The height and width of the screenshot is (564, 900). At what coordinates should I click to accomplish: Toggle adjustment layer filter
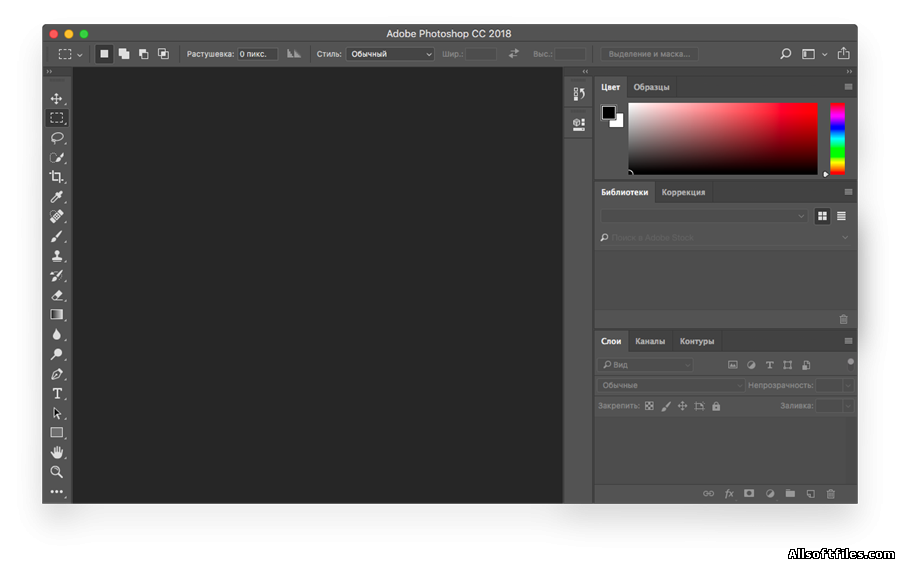pos(751,365)
